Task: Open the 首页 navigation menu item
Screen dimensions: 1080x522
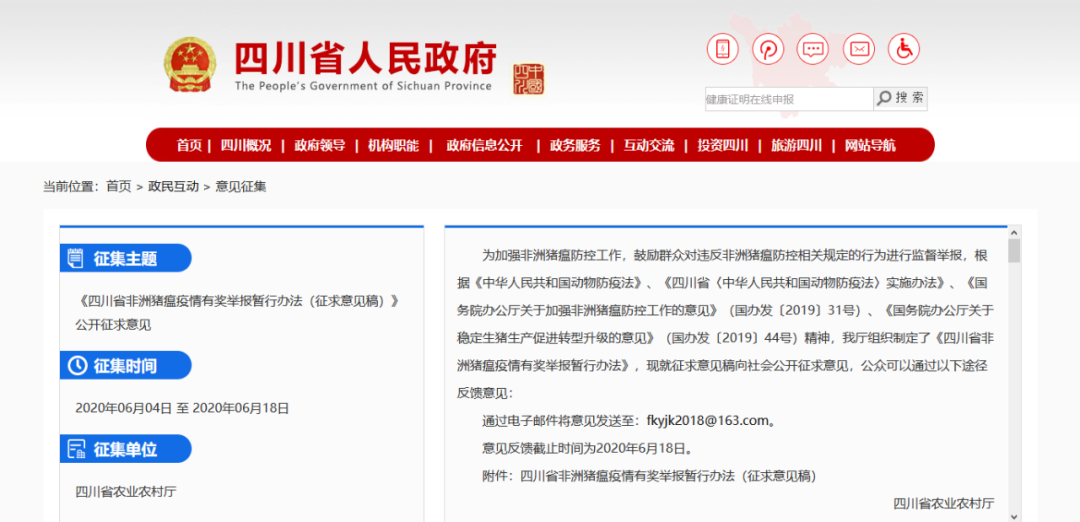Action: click(x=189, y=145)
